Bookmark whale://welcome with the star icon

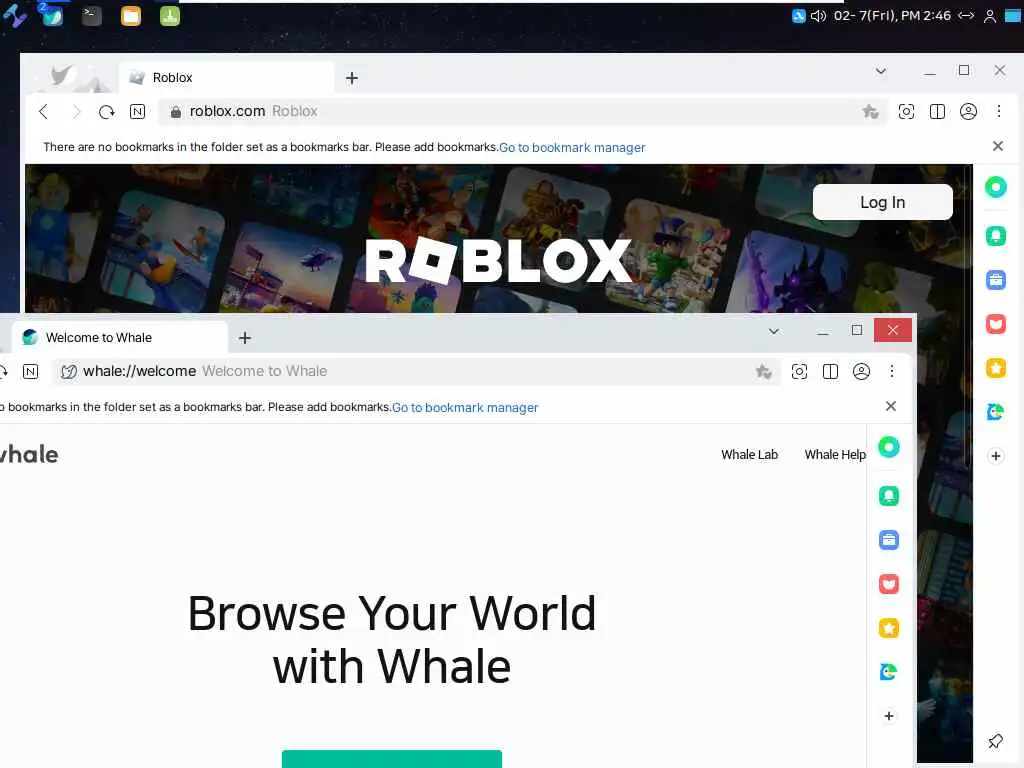coord(763,372)
